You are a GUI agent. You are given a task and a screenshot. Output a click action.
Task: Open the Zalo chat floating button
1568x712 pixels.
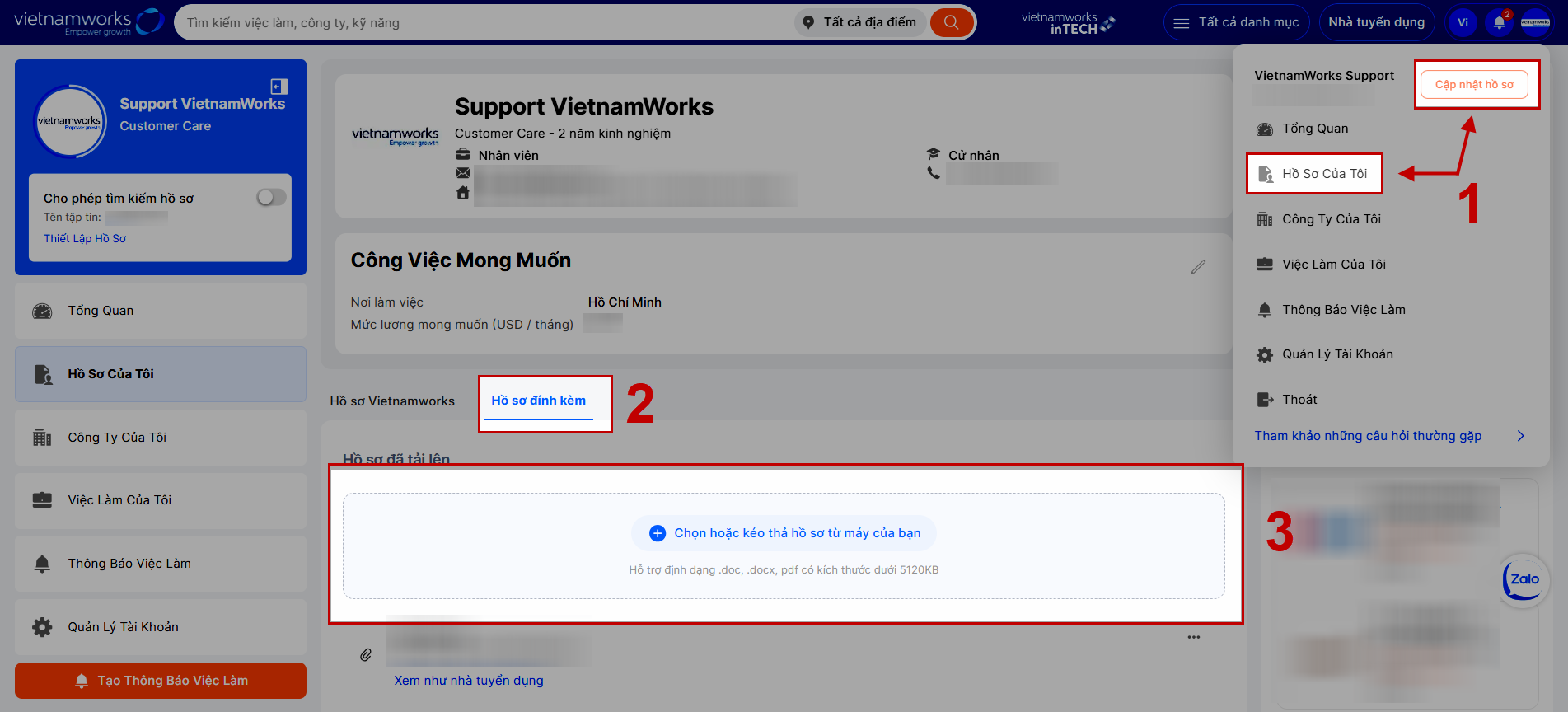point(1524,580)
